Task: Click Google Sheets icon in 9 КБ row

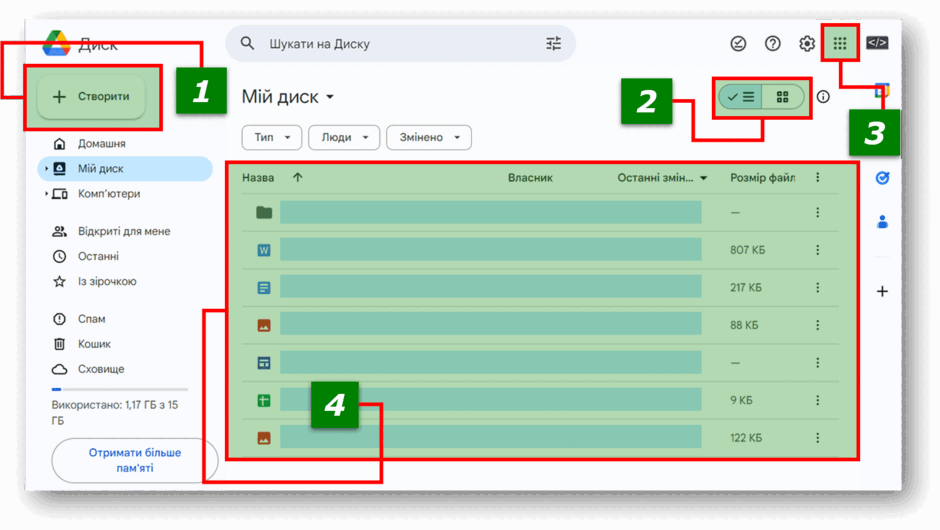Action: pyautogui.click(x=264, y=400)
